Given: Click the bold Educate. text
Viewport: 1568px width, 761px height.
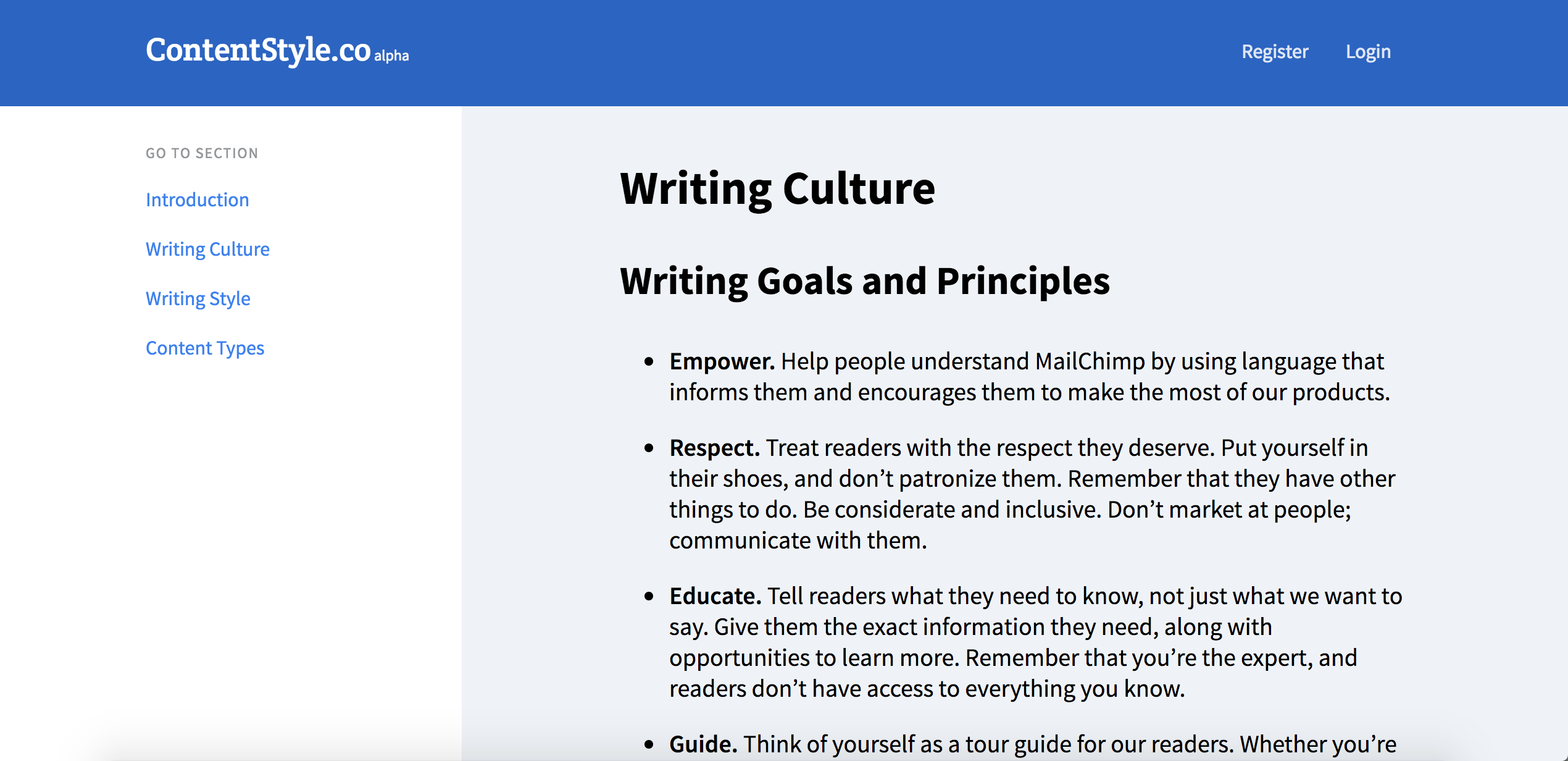Looking at the screenshot, I should click(x=715, y=596).
